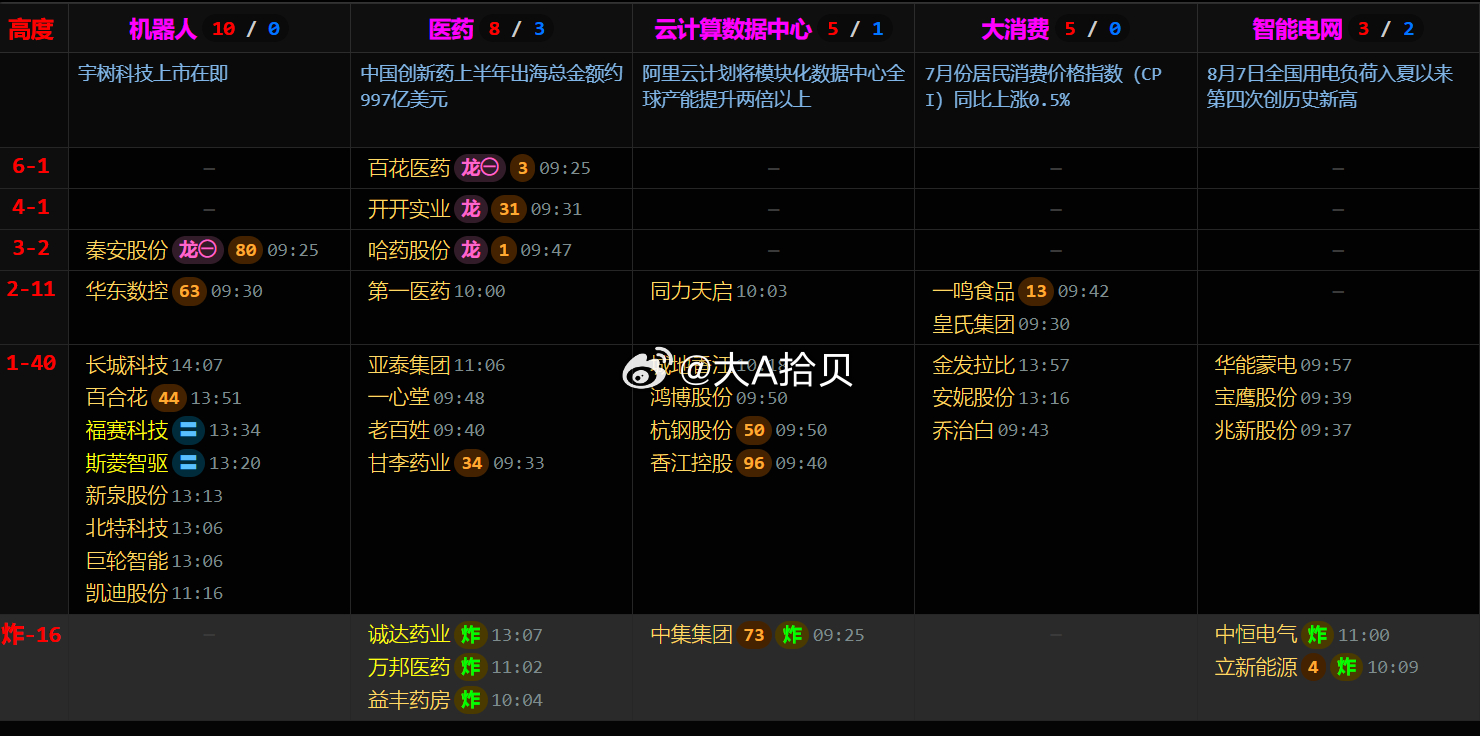This screenshot has height=736, width=1480.
Task: Select stock name 金发拉比
Action: [x=973, y=365]
